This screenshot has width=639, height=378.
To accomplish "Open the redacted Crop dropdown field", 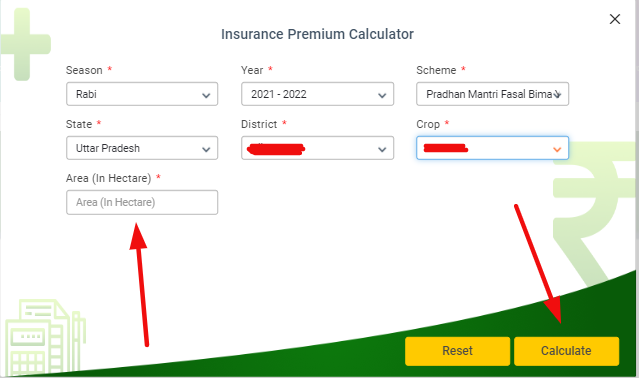I will coord(492,148).
